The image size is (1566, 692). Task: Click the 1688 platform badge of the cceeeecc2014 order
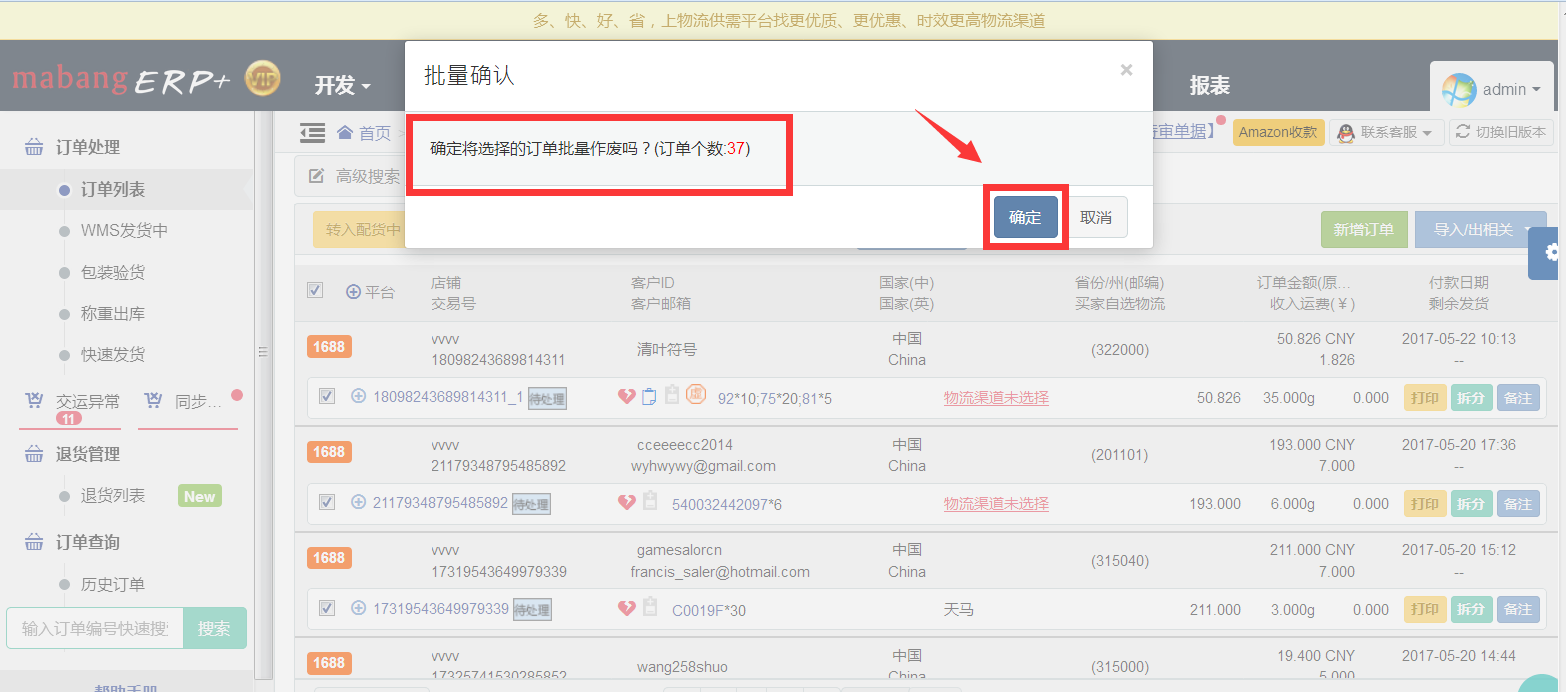(329, 452)
